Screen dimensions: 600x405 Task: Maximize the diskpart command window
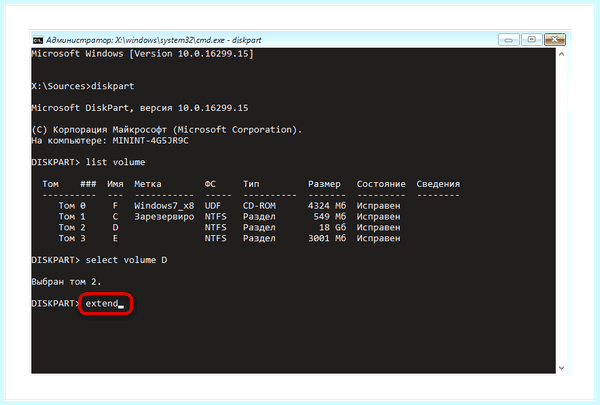coord(532,39)
